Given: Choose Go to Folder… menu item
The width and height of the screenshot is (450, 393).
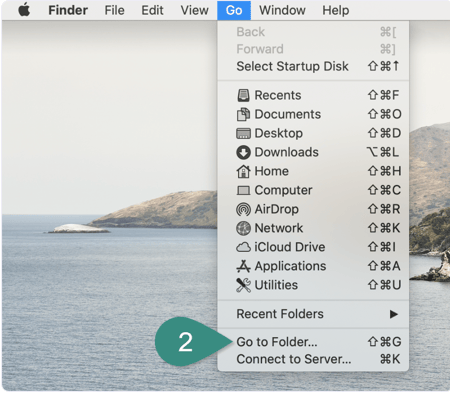Looking at the screenshot, I should pos(313,342).
